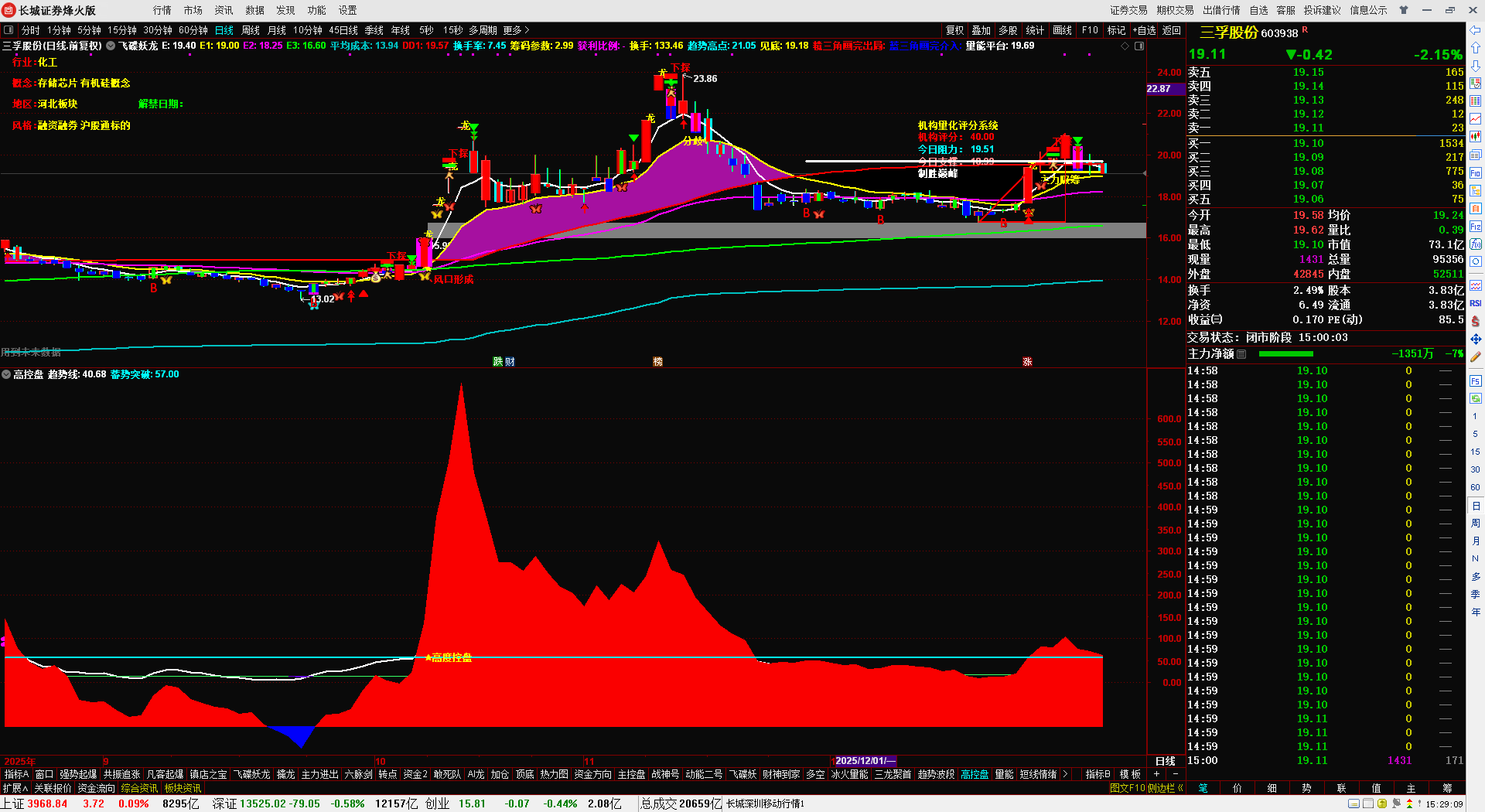Zoom out the chart with the − button
Screen dimensions: 1485x812
coord(1176,774)
